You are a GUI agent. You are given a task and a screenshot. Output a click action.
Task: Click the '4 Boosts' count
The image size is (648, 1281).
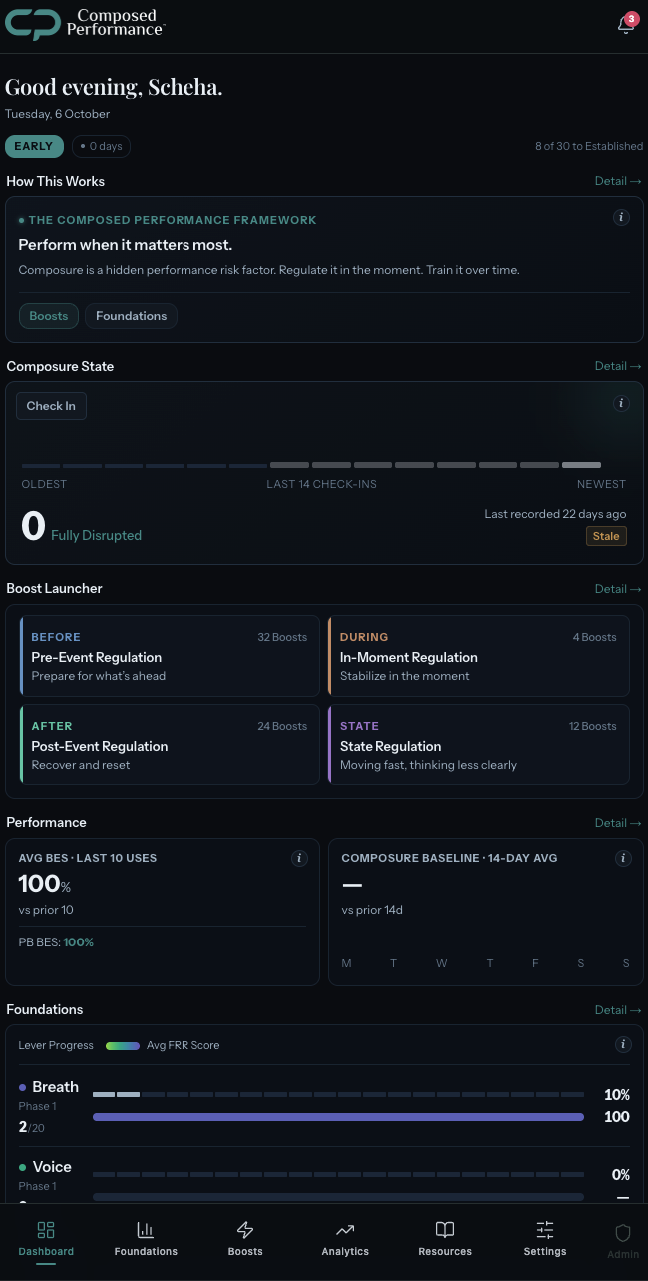click(x=594, y=637)
